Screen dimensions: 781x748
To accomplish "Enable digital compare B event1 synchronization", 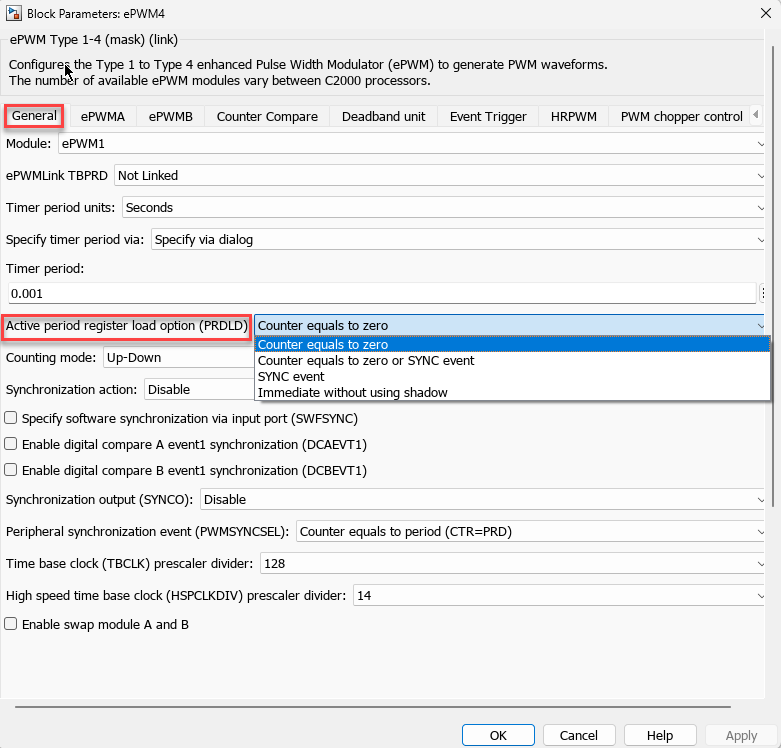I will (10, 470).
